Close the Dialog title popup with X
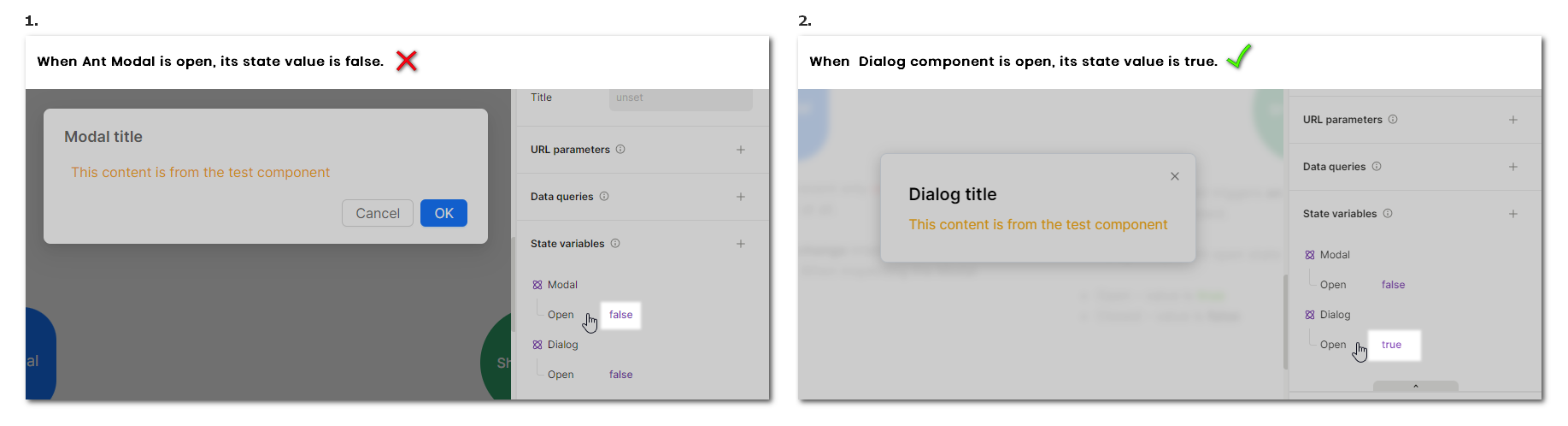Viewport: 1568px width, 426px height. (x=1175, y=176)
